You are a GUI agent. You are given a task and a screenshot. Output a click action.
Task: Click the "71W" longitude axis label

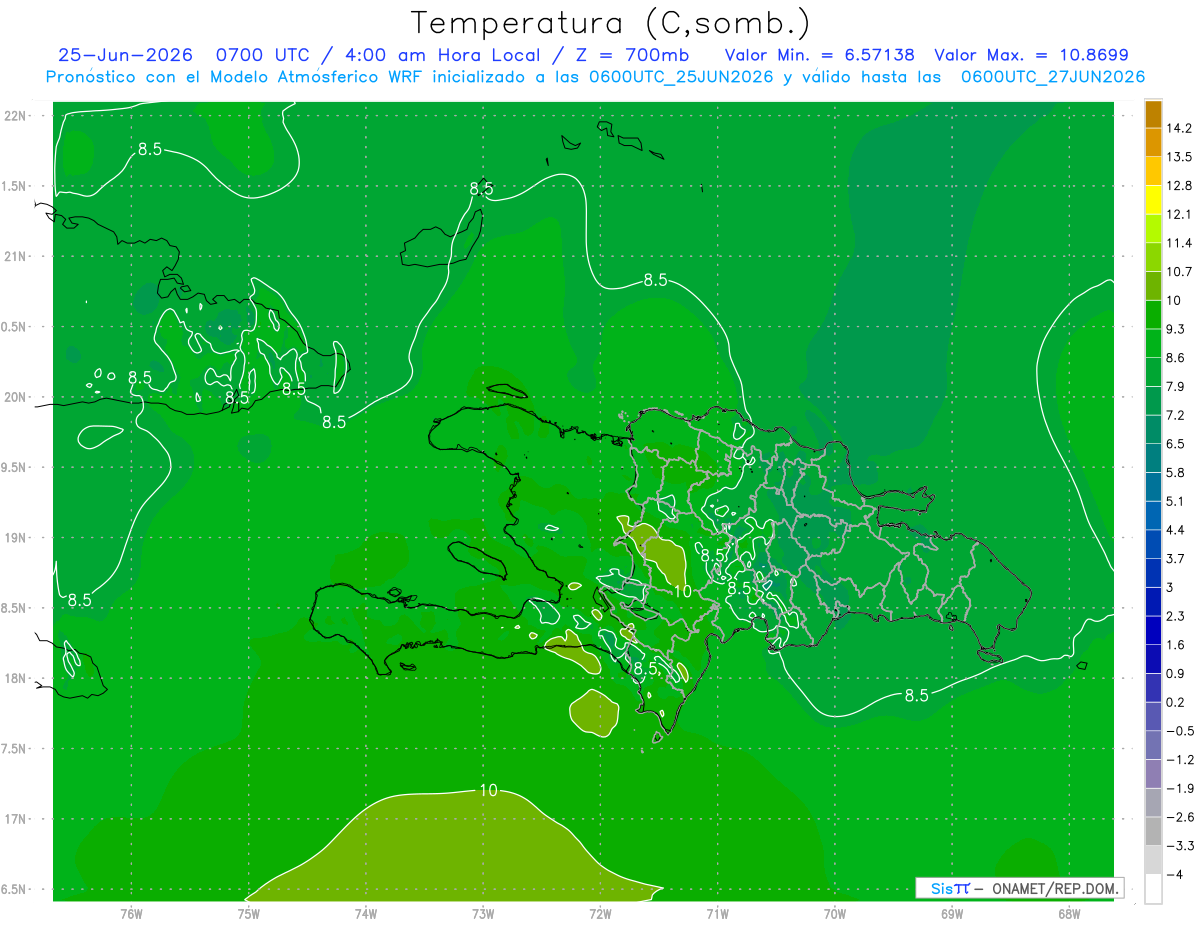(x=717, y=913)
